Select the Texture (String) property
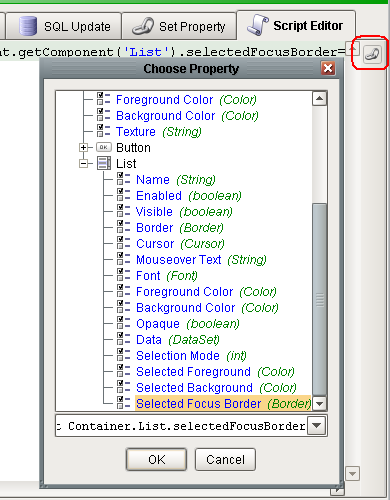 (159, 132)
